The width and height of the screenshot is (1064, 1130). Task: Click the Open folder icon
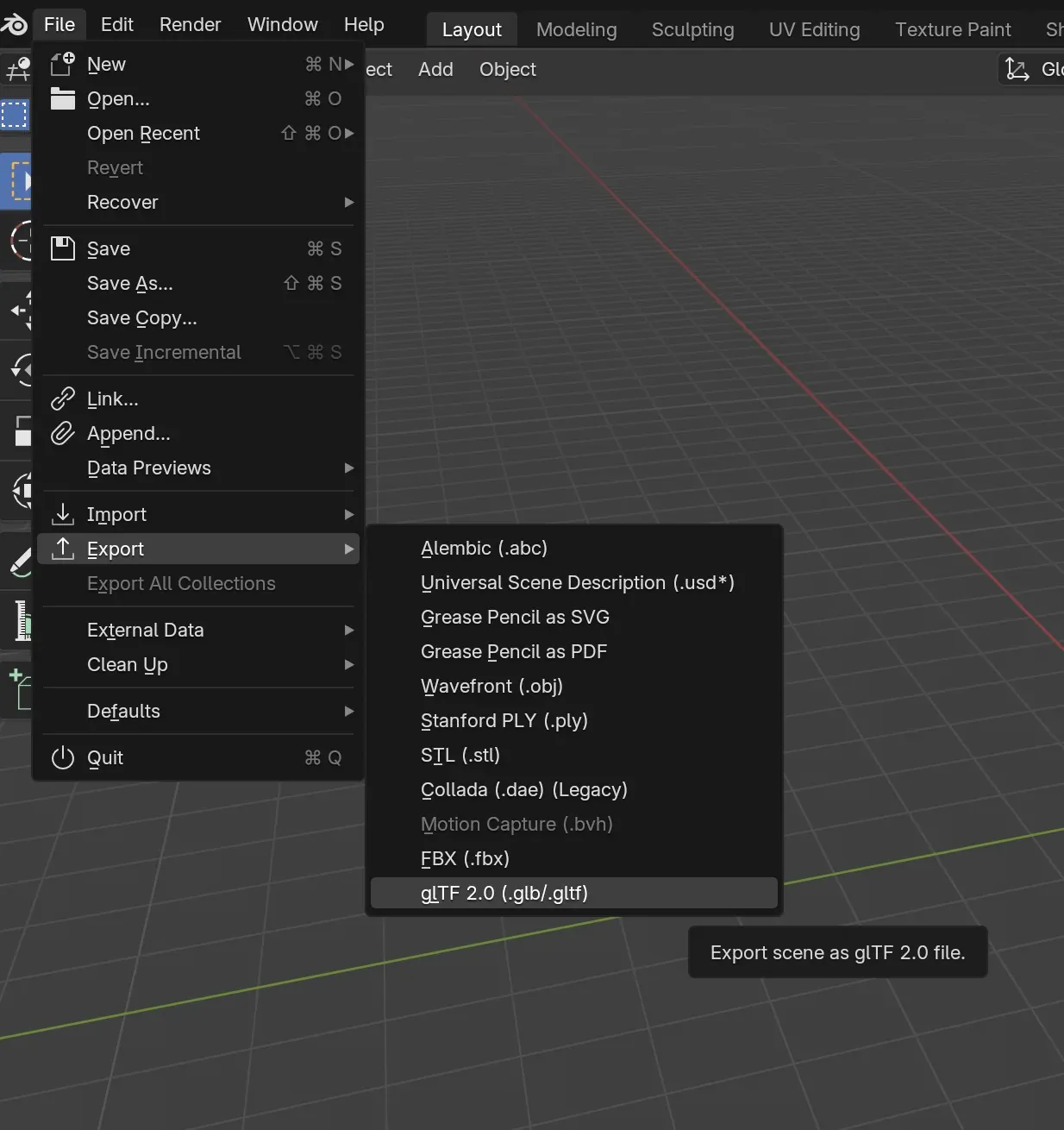tap(63, 98)
